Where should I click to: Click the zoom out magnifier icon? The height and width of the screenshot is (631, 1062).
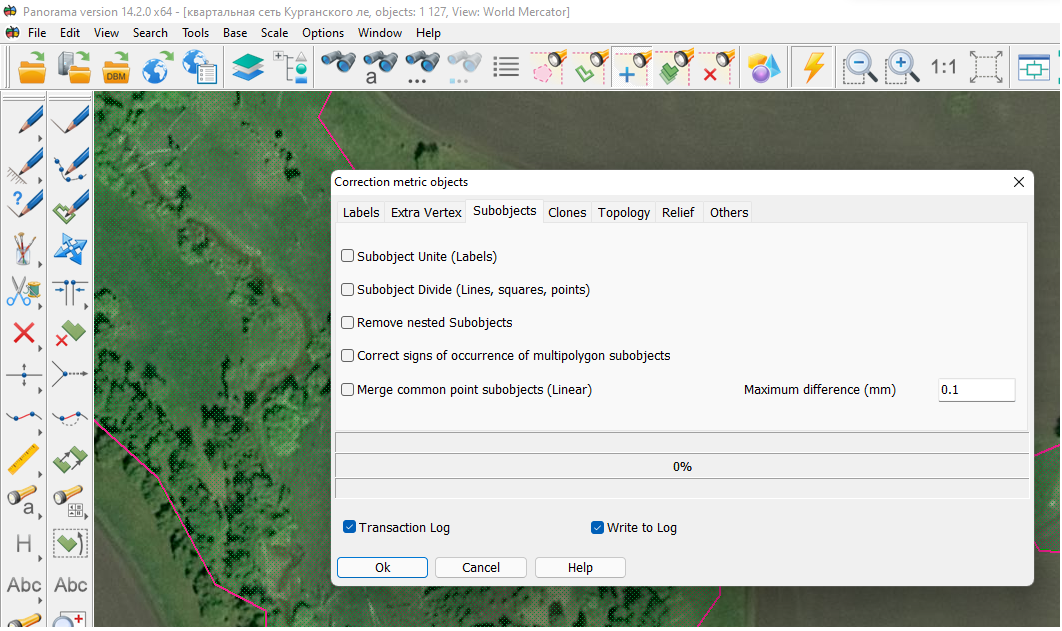pos(859,68)
